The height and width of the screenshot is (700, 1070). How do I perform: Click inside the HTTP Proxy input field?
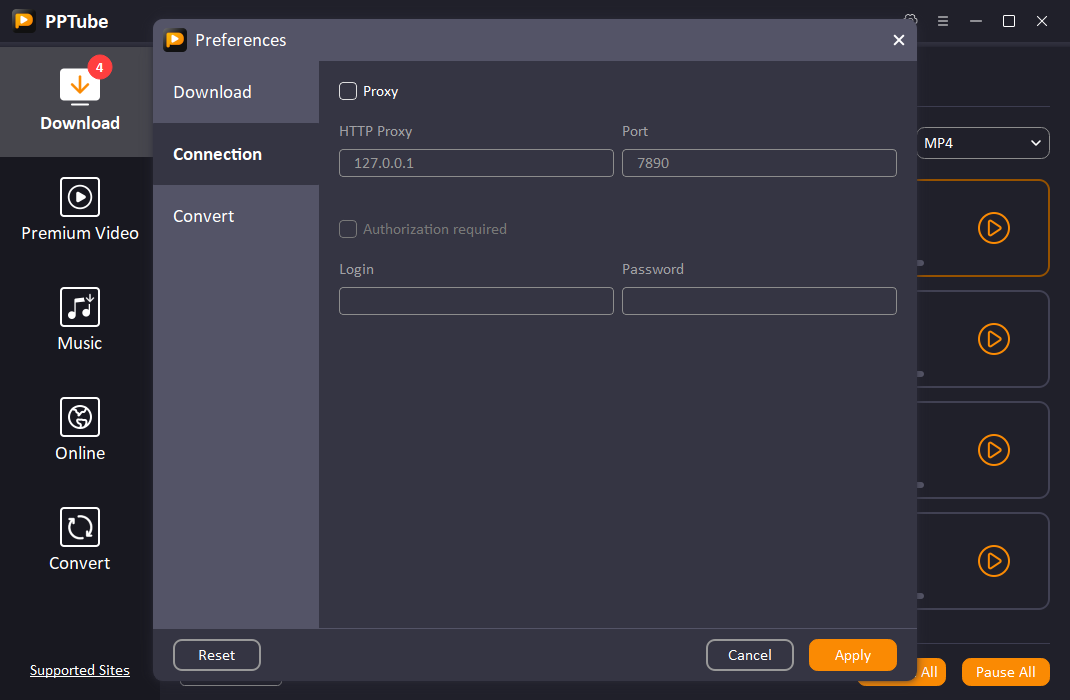tap(476, 162)
